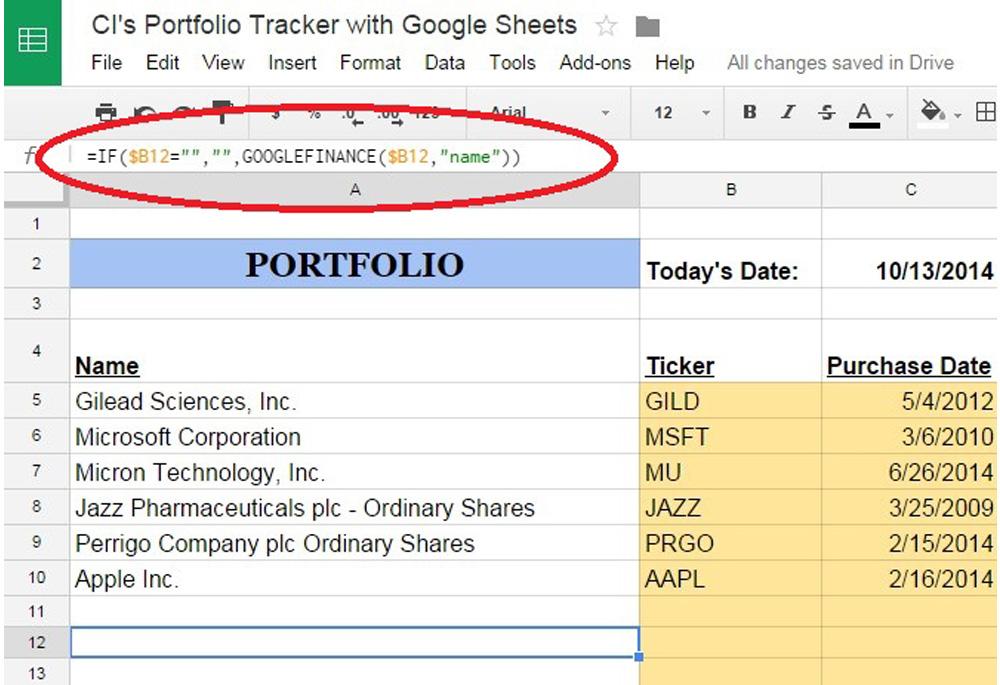Click the Google Sheets home icon
This screenshot has height=685, width=1000.
coord(33,42)
